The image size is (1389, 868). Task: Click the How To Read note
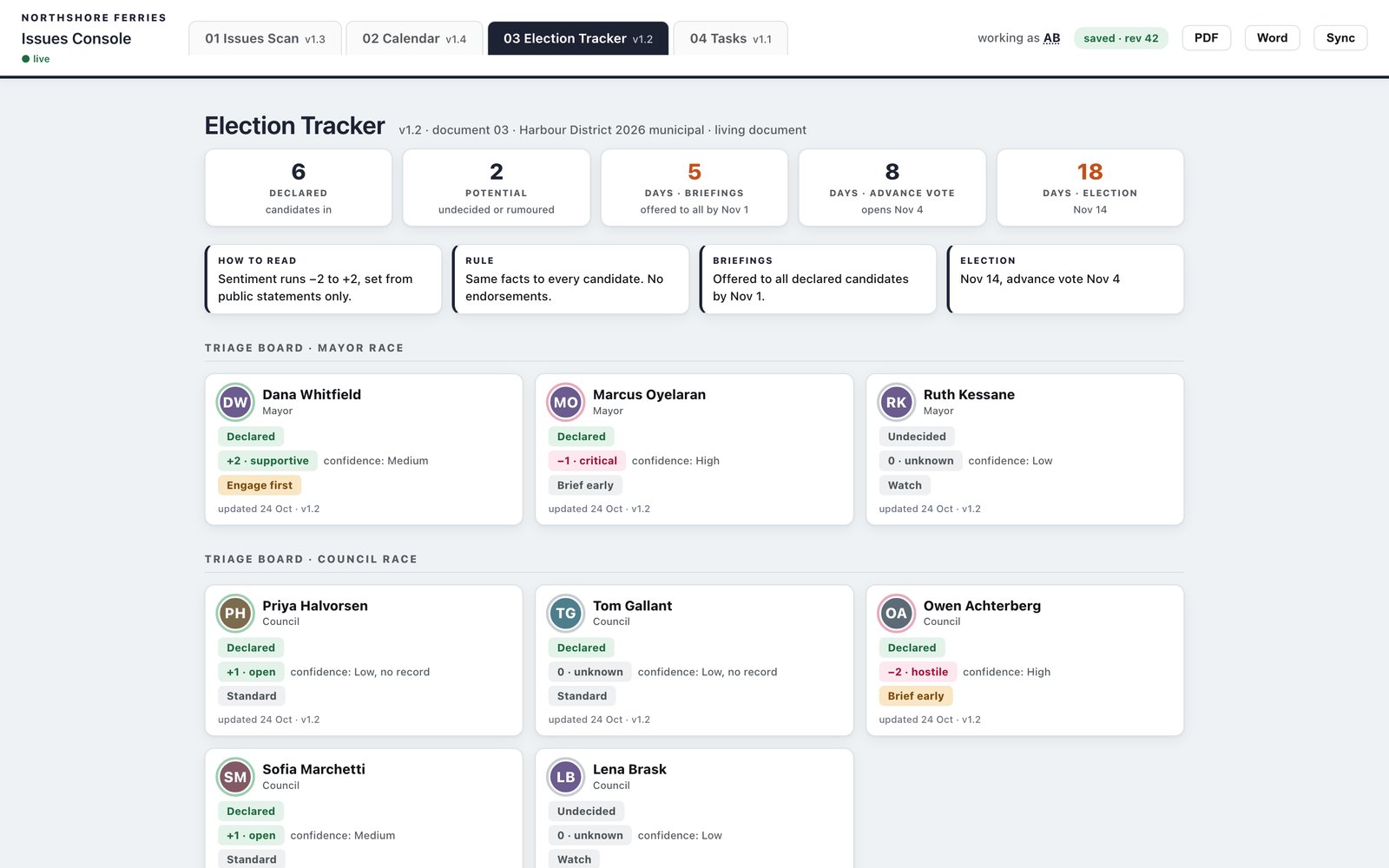[x=323, y=279]
